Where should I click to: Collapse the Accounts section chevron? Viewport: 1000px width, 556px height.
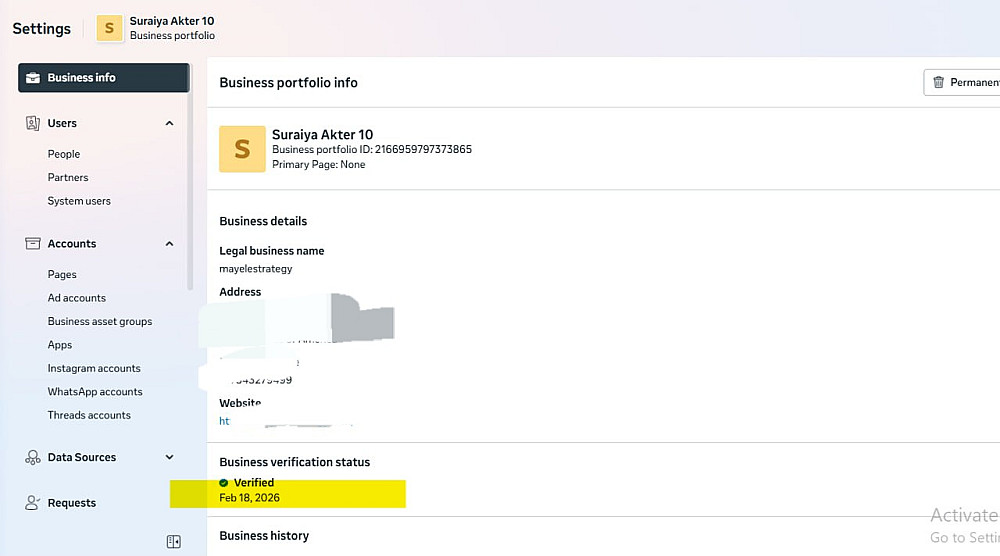[169, 244]
